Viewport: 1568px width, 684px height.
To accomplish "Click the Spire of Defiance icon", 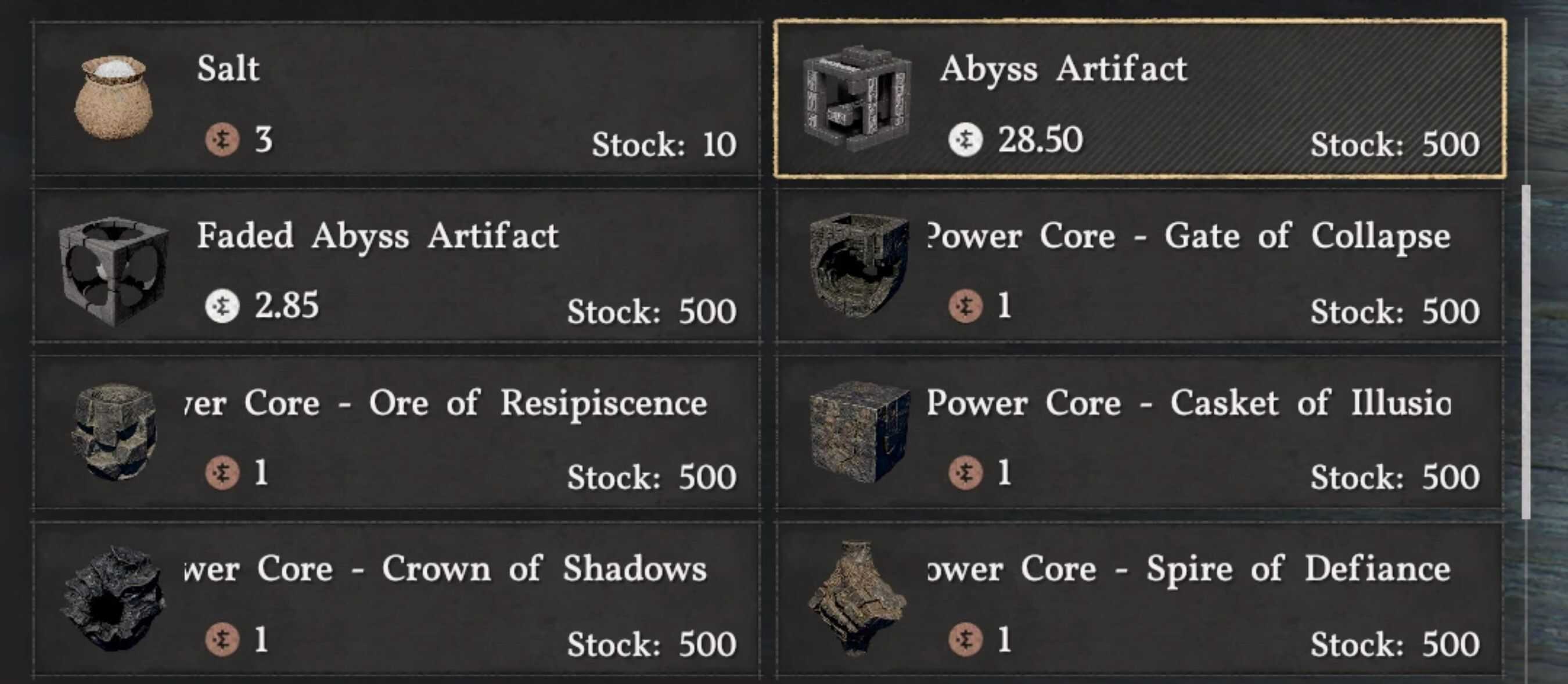I will (x=857, y=598).
